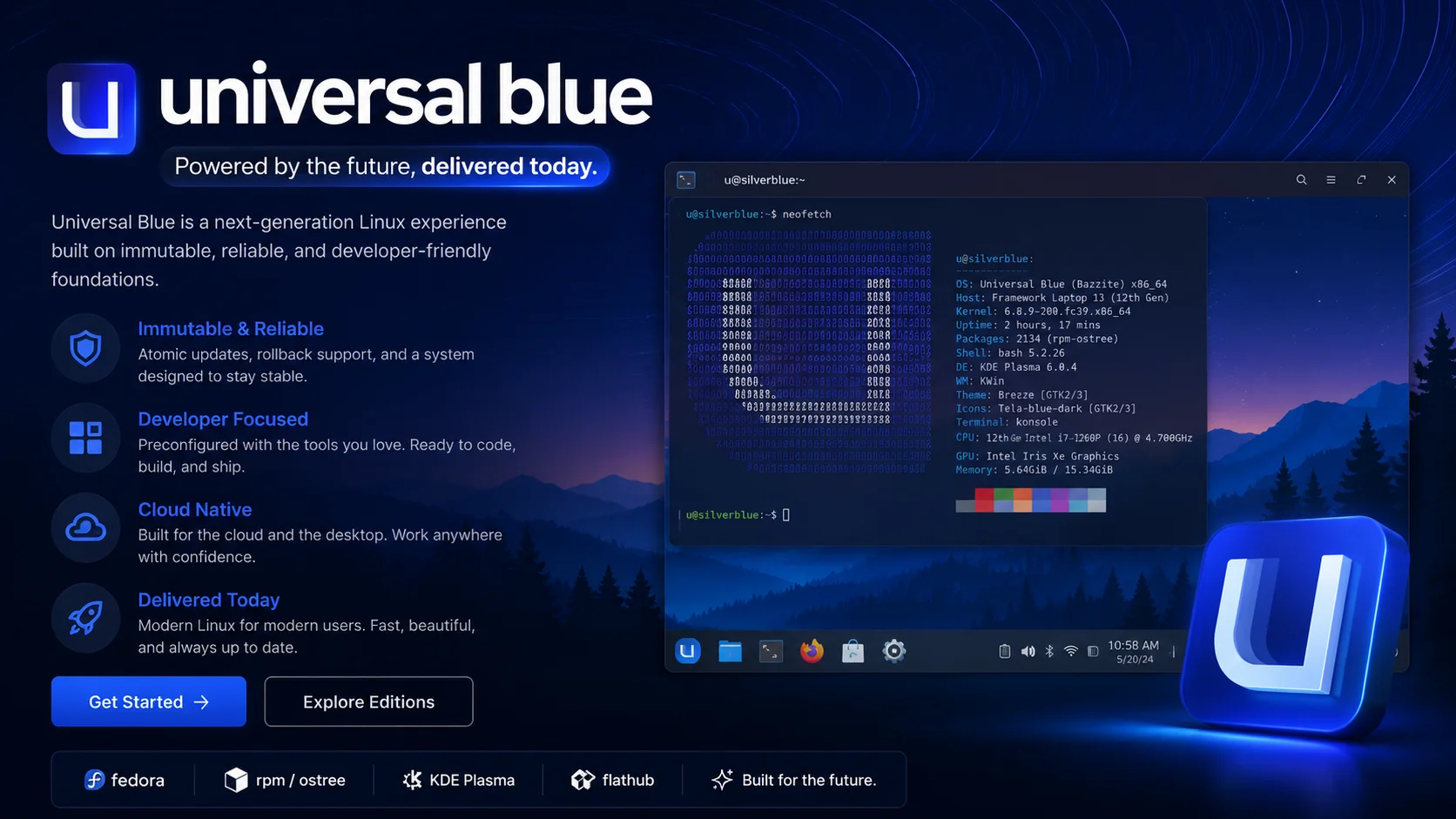Click the "Host: Framework Laptop 13" line

pyautogui.click(x=1062, y=298)
